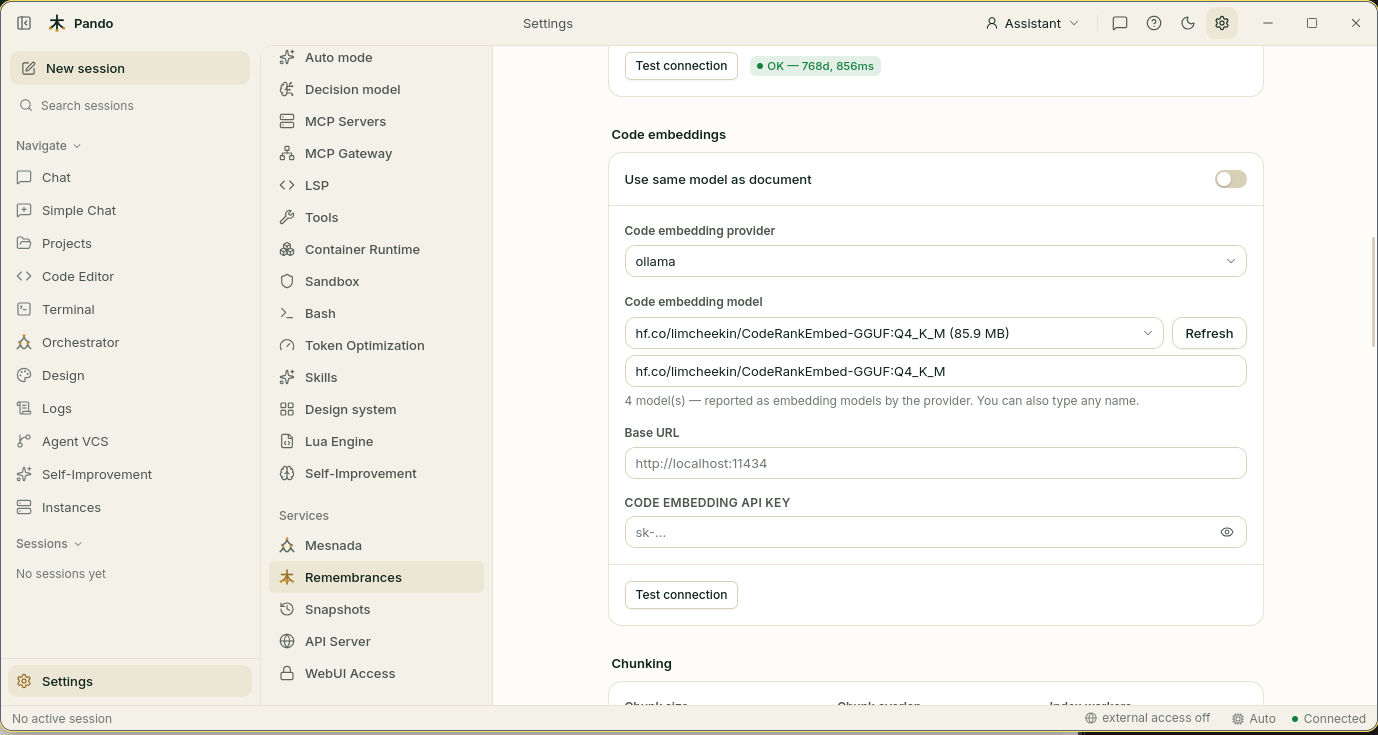Open the chat bubble icon in title bar
Image resolution: width=1378 pixels, height=735 pixels.
1120,23
